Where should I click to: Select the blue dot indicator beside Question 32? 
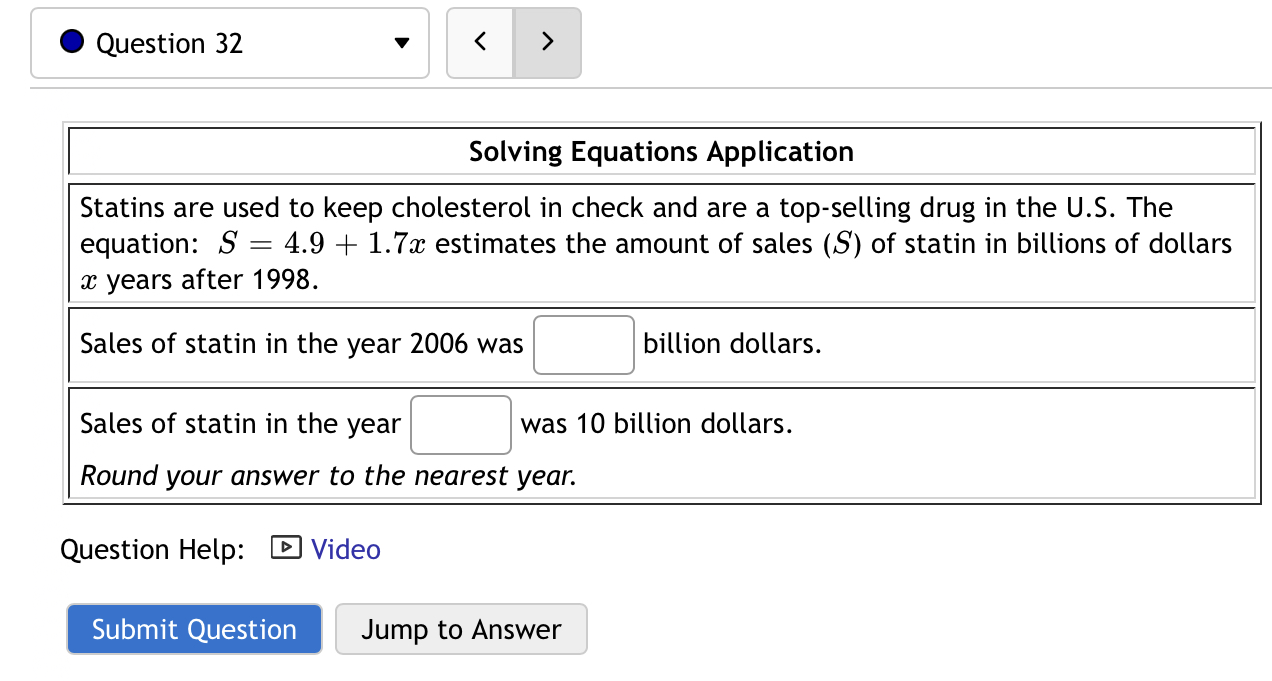70,42
